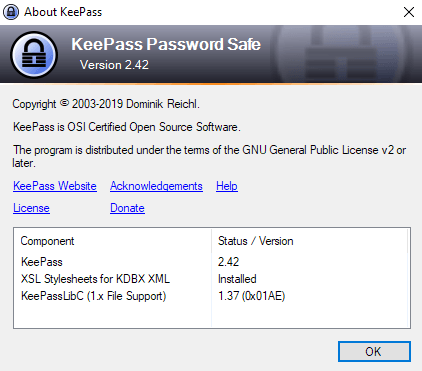Open the KeePass Website link
This screenshot has height=371, width=422.
55,186
